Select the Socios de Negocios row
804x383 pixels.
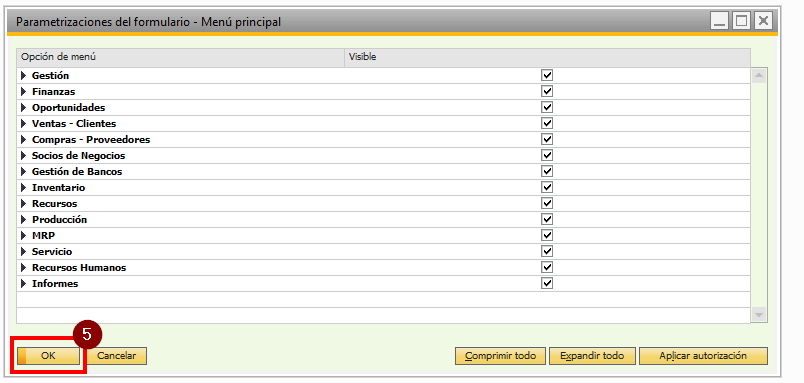point(384,156)
